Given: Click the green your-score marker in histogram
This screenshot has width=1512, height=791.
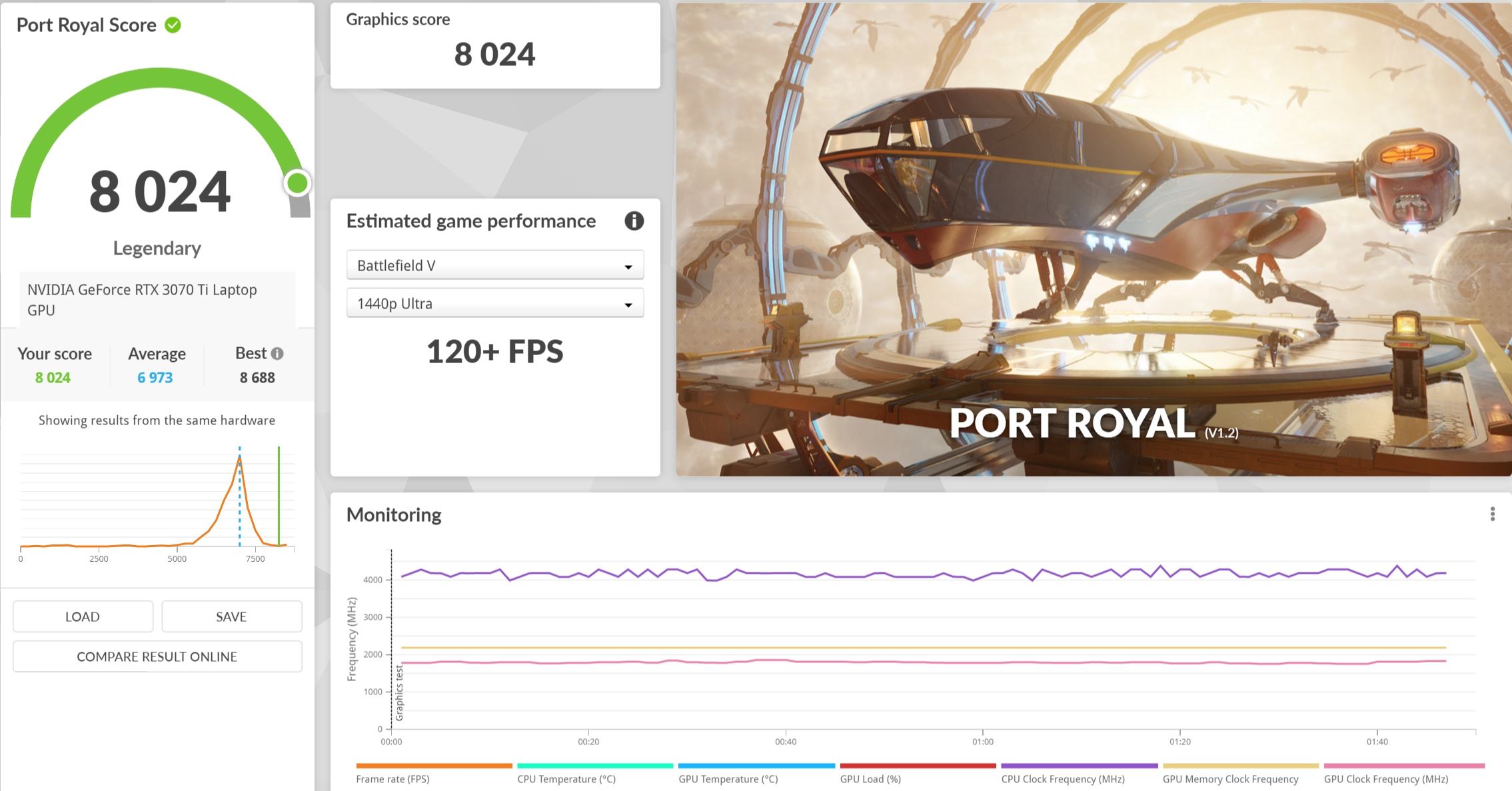Looking at the screenshot, I should (x=279, y=496).
